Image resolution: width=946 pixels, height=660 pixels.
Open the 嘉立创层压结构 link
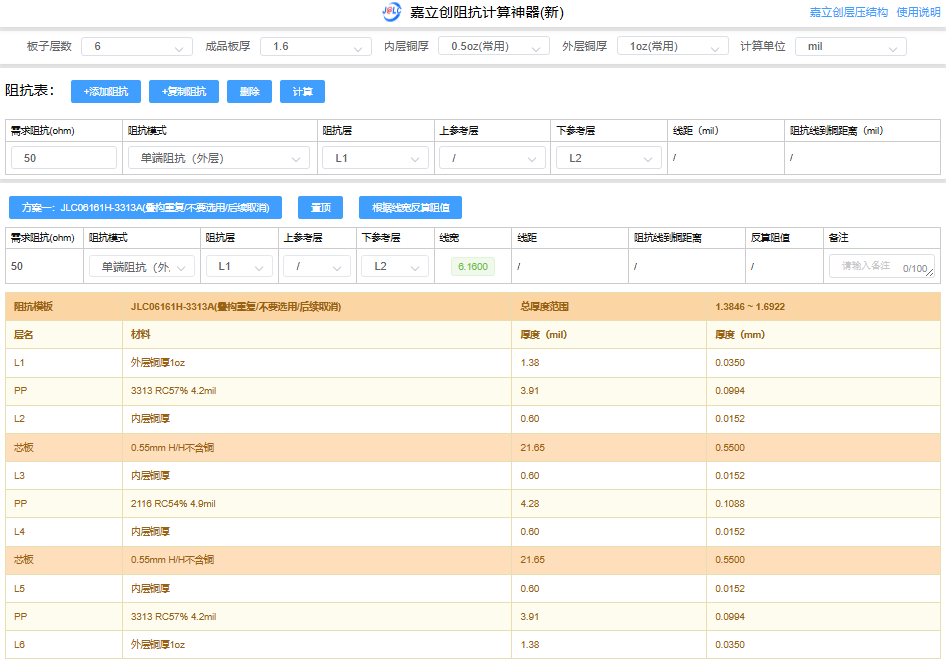click(x=848, y=13)
